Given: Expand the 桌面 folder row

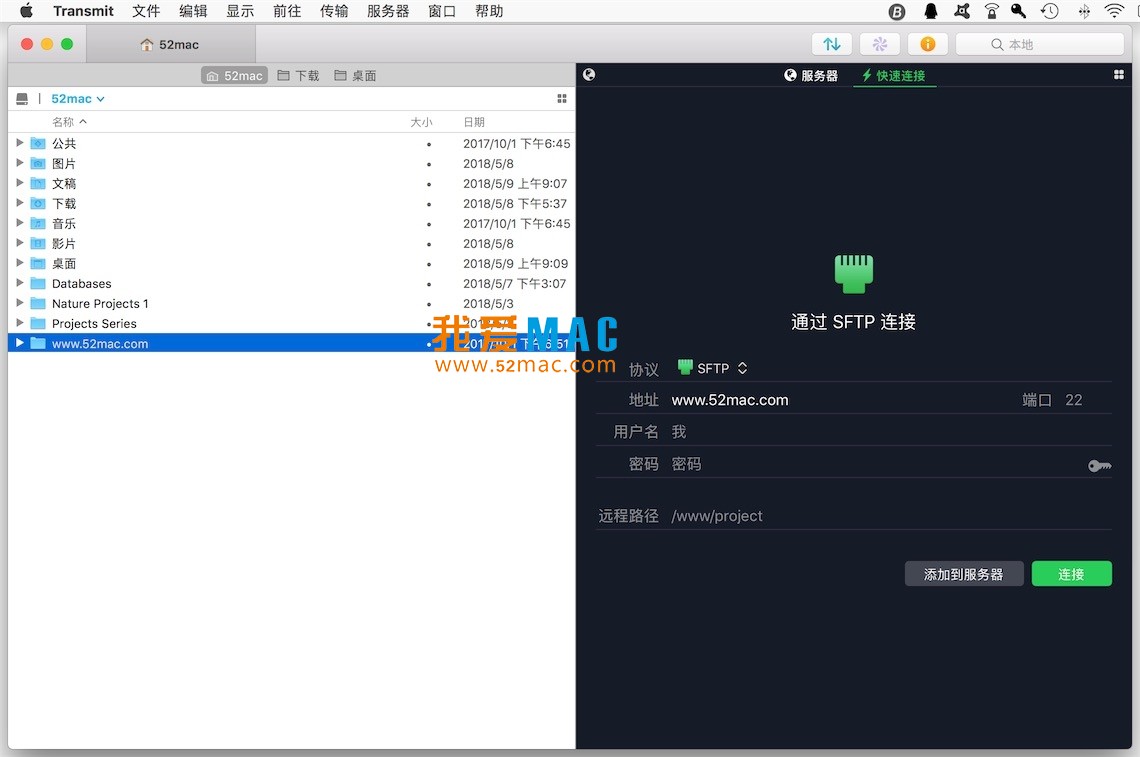Looking at the screenshot, I should point(20,263).
